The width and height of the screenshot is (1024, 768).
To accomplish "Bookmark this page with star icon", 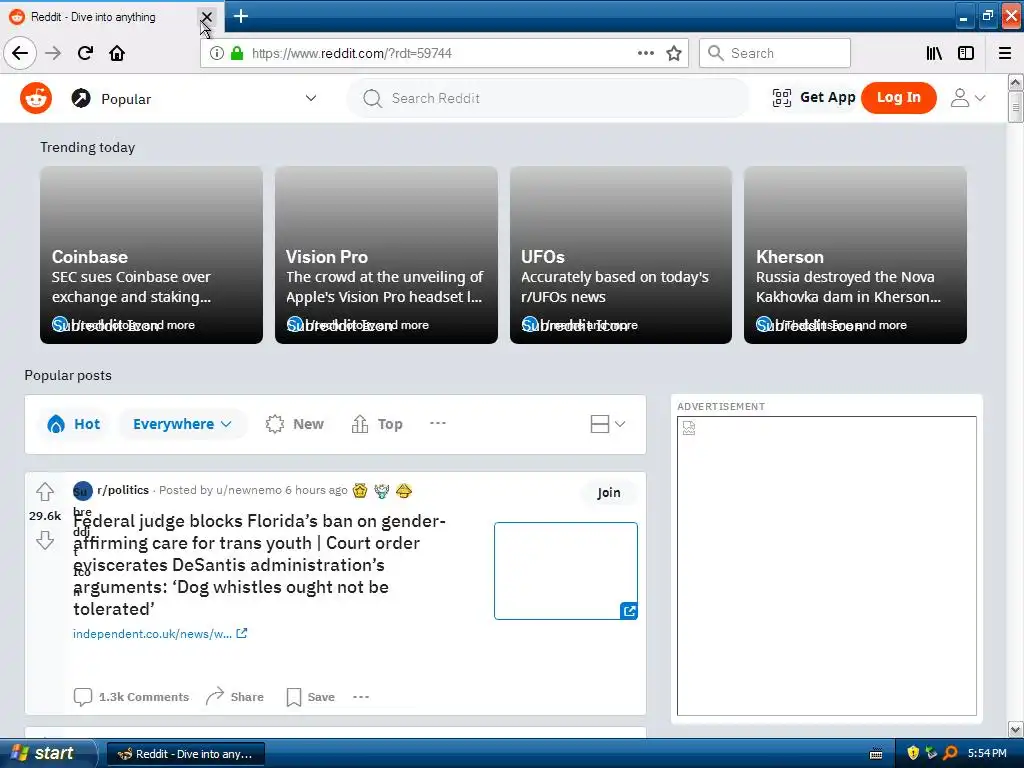I will [674, 53].
